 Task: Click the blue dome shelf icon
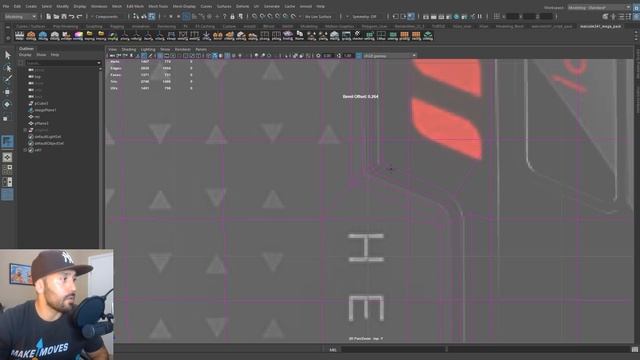[43, 36]
